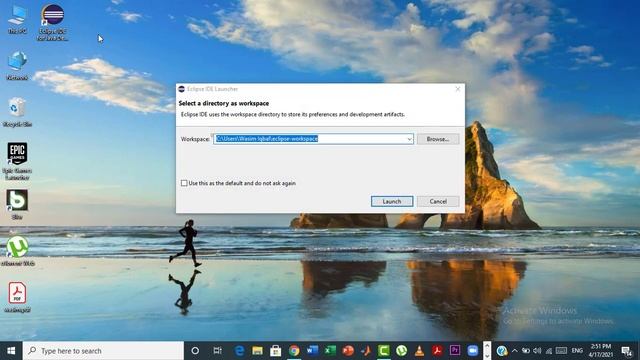Viewport: 640px width, 360px height.
Task: Click the Launch button
Action: [x=392, y=201]
